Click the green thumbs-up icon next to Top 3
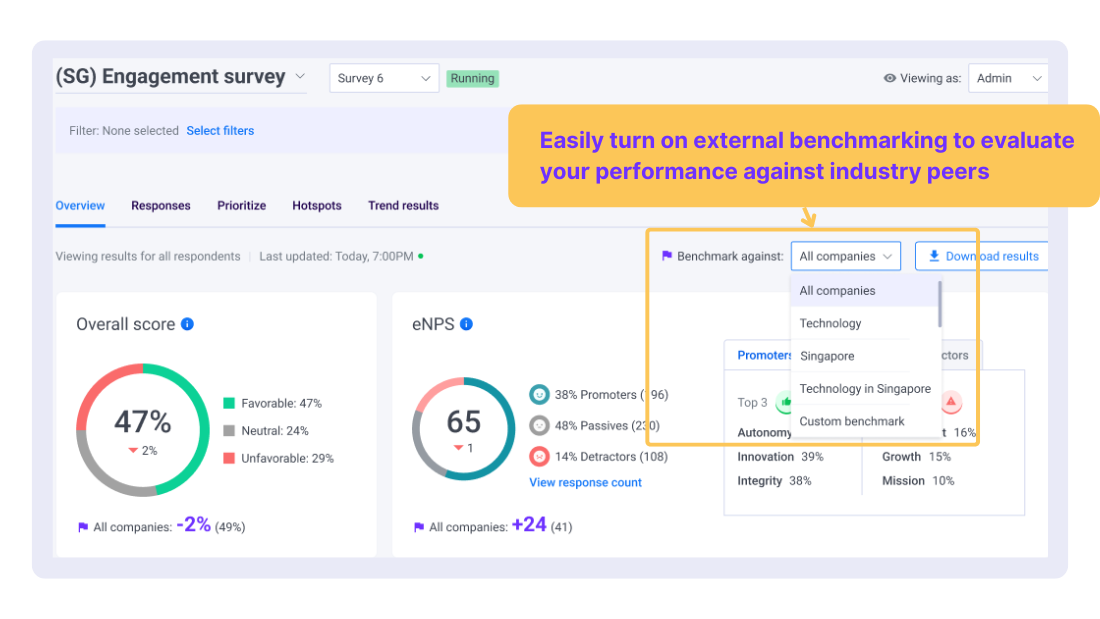This screenshot has width=1100, height=619. point(786,401)
